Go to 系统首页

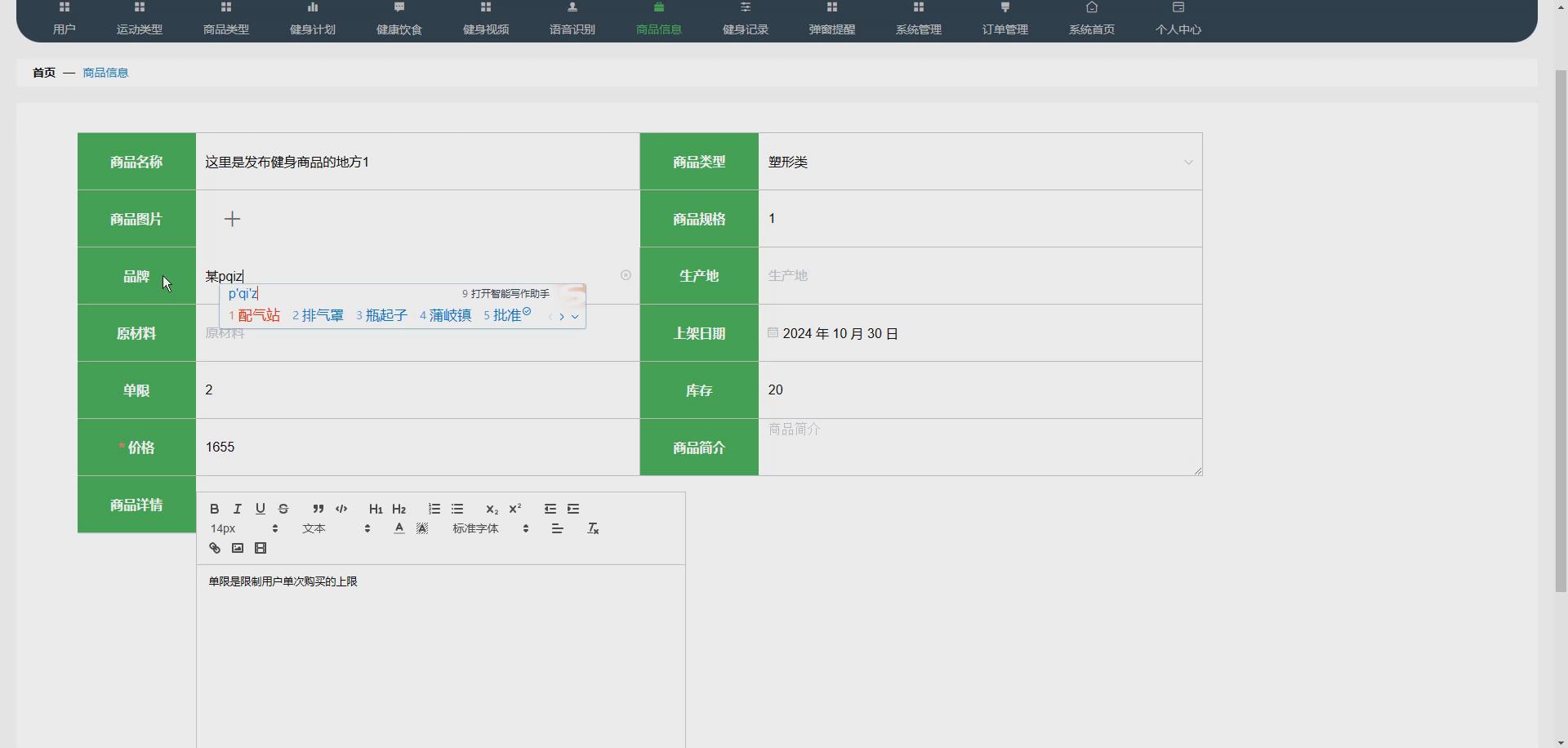click(1092, 20)
